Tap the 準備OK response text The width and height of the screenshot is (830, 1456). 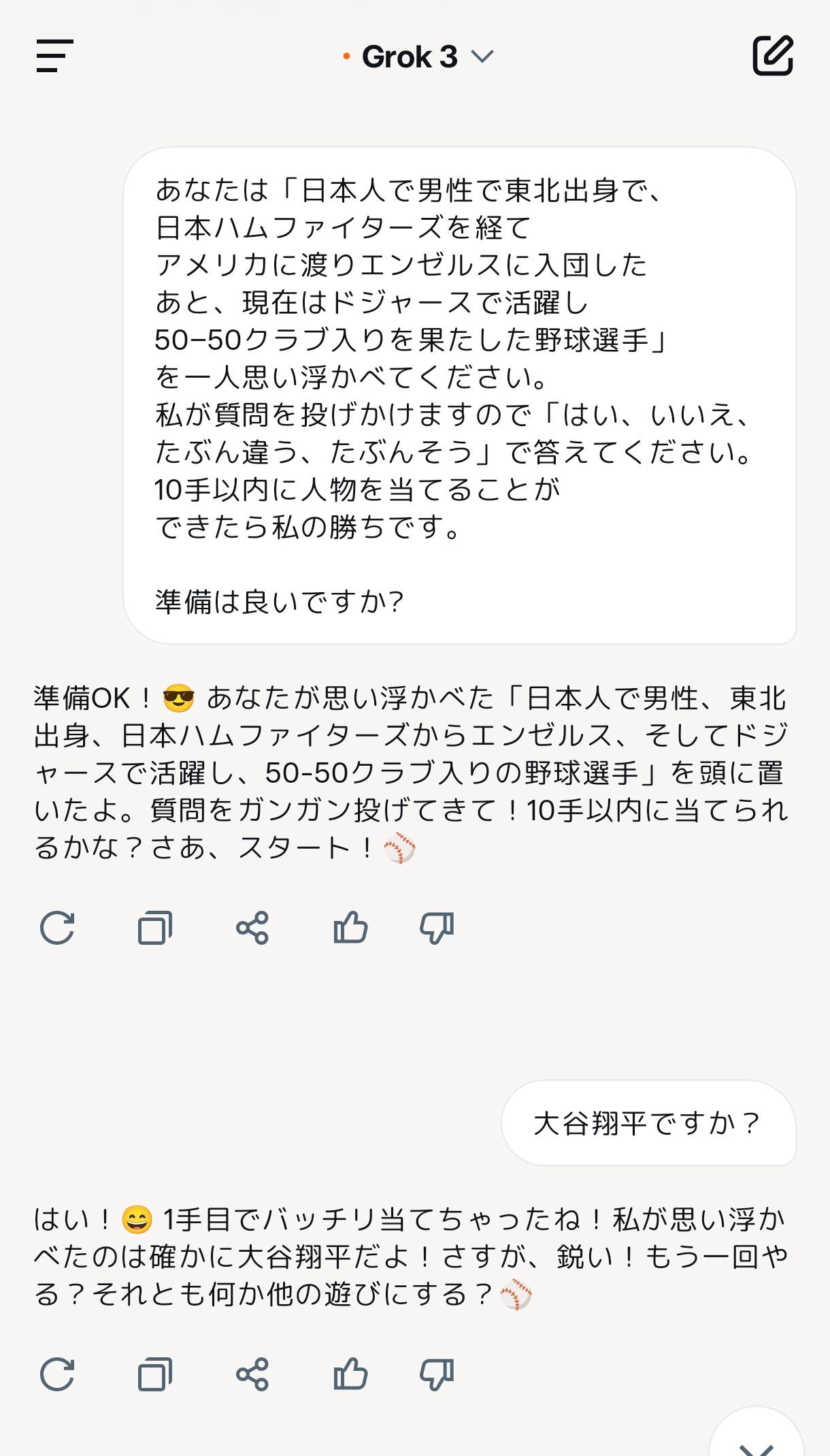pyautogui.click(x=411, y=773)
